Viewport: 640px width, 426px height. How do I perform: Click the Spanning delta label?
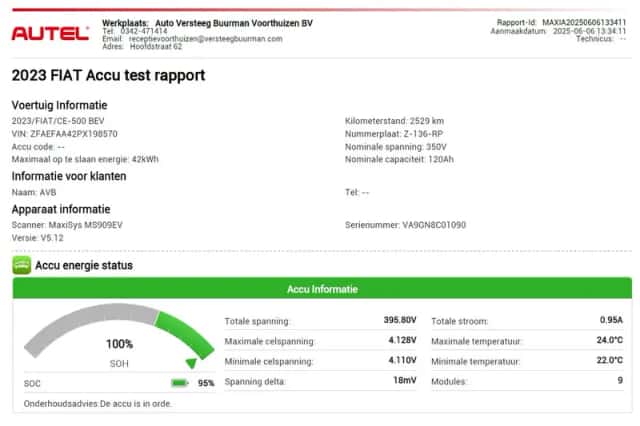click(255, 382)
